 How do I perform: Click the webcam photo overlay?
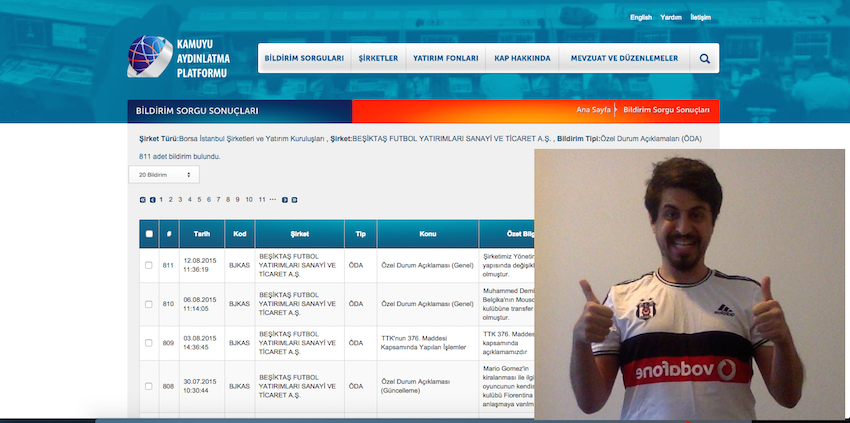[690, 284]
